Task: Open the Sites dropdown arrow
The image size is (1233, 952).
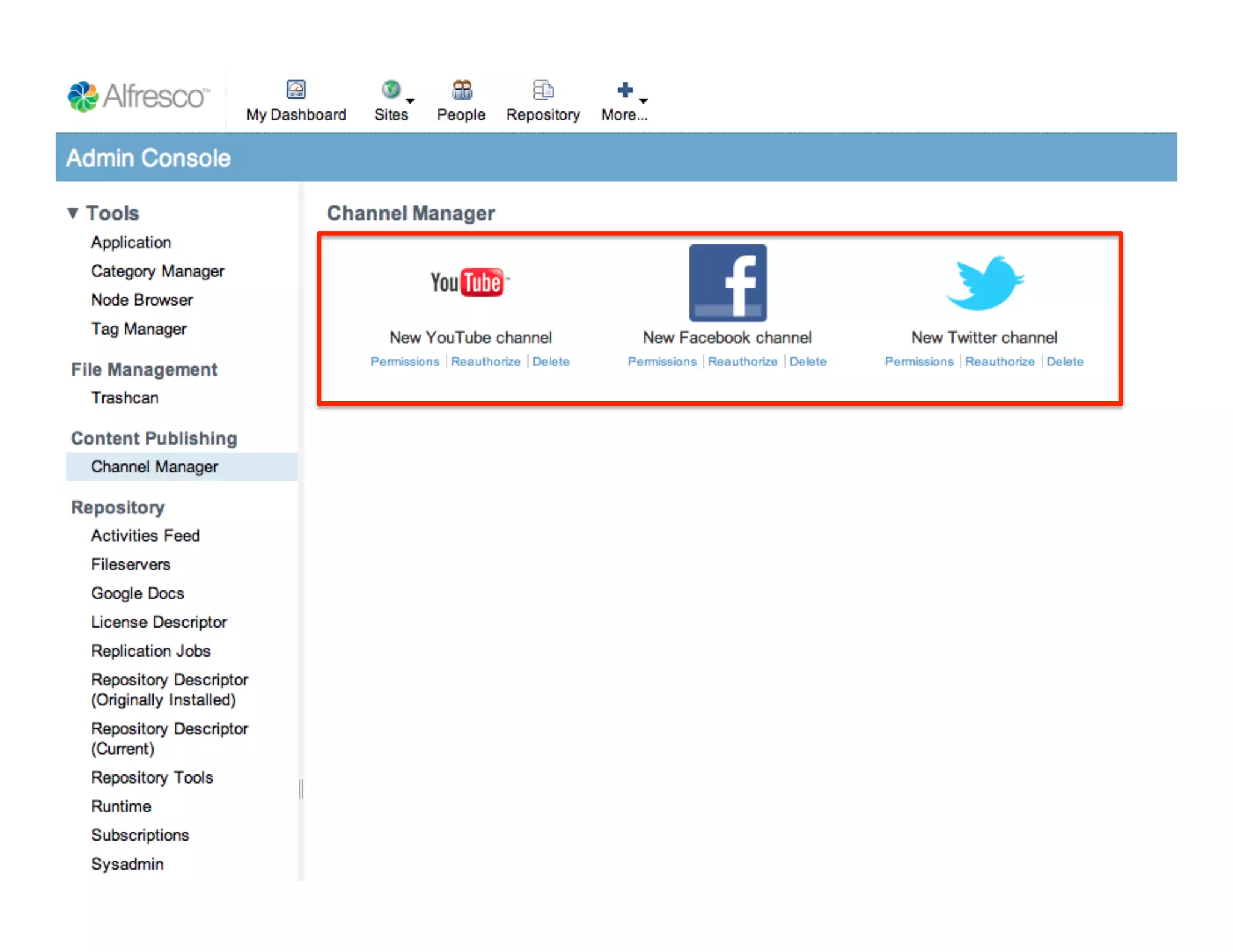Action: (x=410, y=100)
